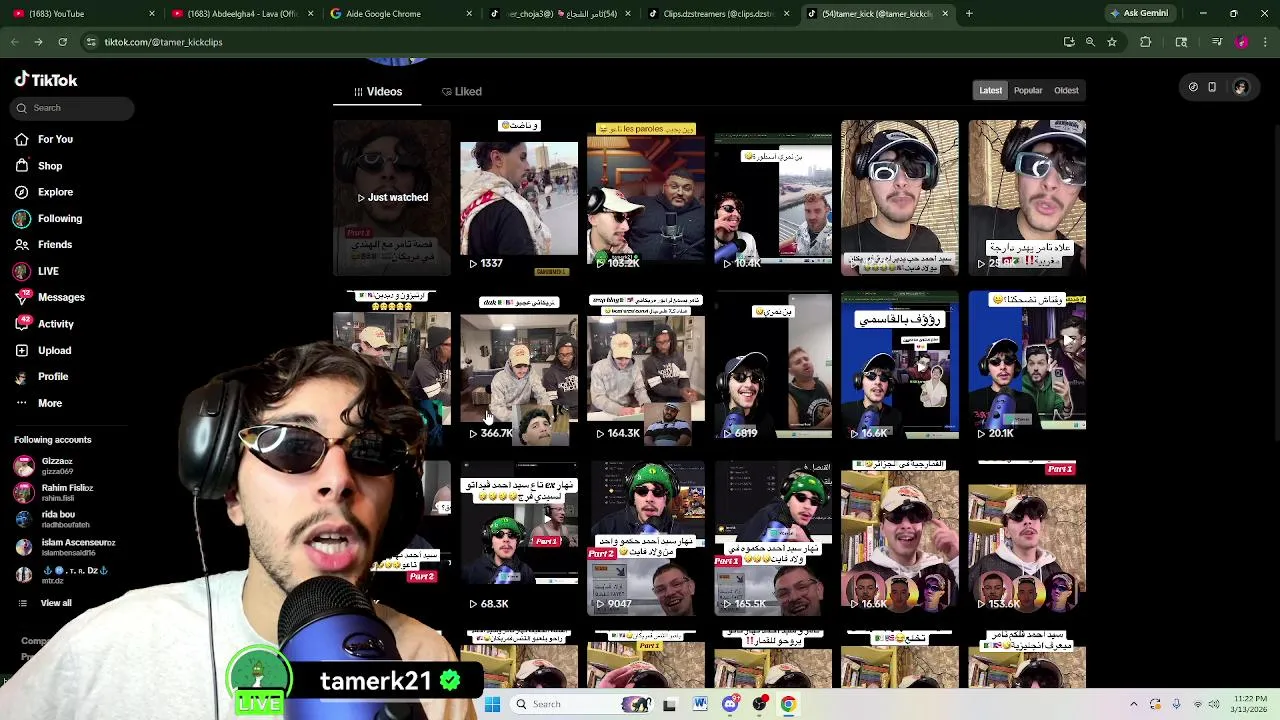The width and height of the screenshot is (1280, 720).
Task: Open the LIVE section
Action: coord(37,271)
